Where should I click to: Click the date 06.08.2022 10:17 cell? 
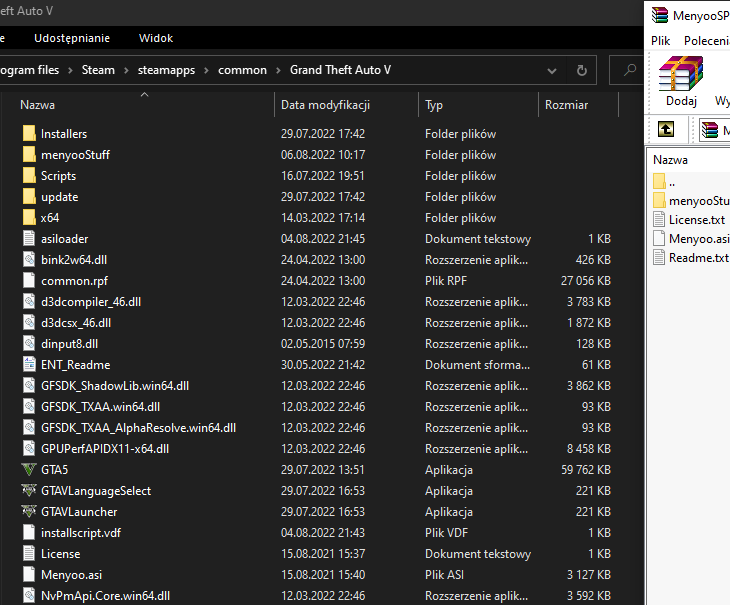323,155
